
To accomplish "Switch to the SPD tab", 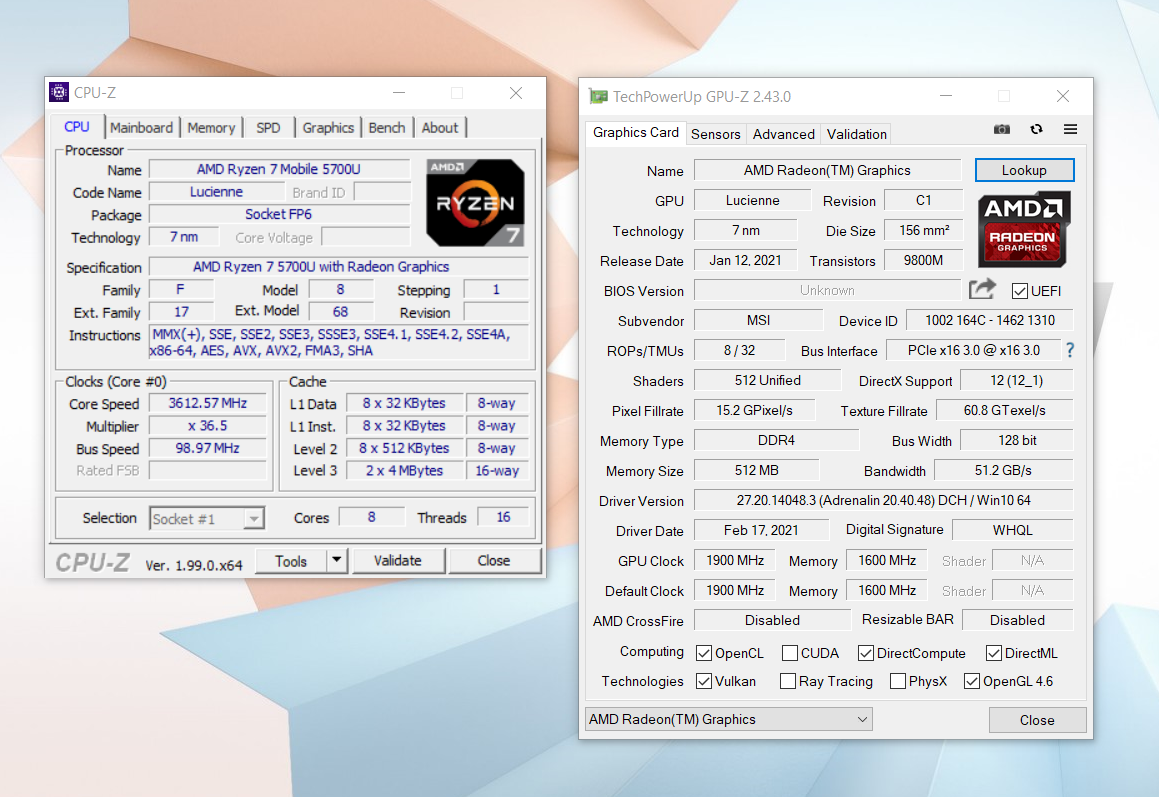I will coord(268,128).
